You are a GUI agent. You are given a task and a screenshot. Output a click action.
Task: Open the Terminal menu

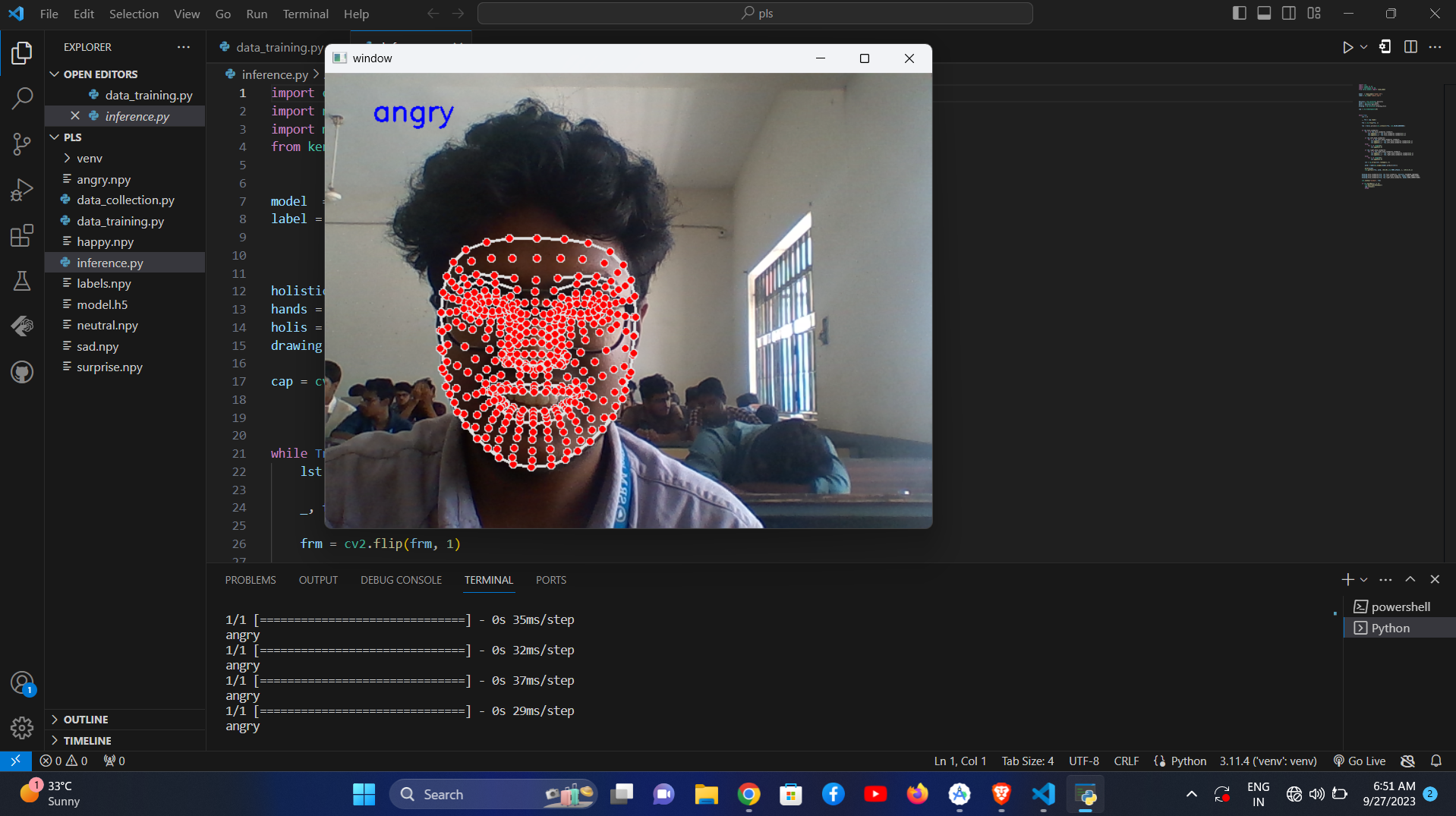coord(305,14)
